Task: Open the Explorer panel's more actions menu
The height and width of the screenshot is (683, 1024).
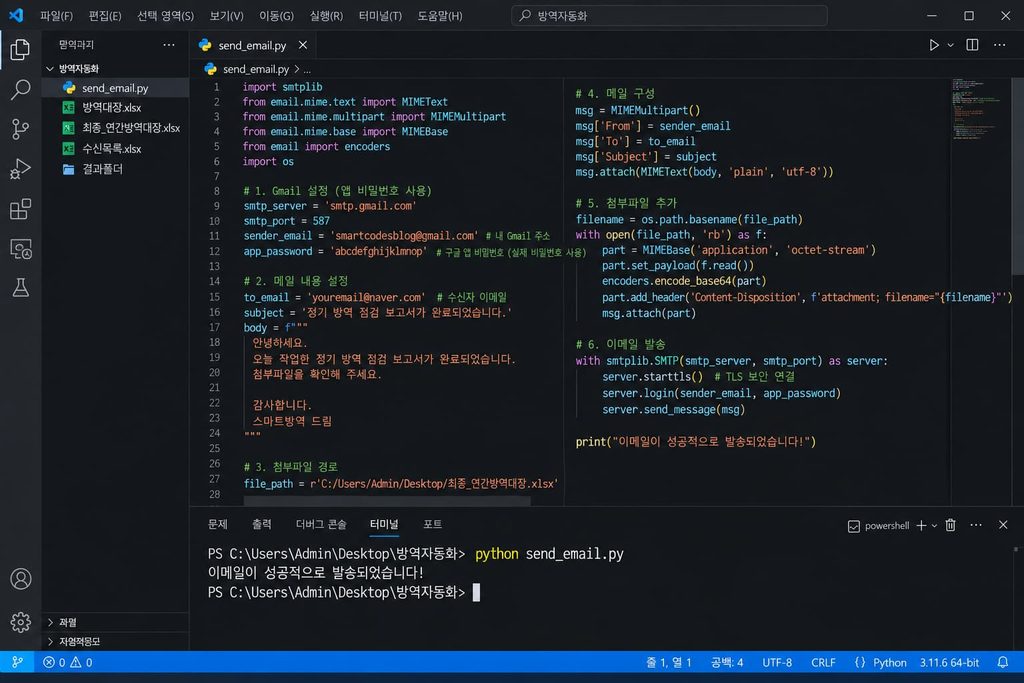Action: [x=169, y=45]
